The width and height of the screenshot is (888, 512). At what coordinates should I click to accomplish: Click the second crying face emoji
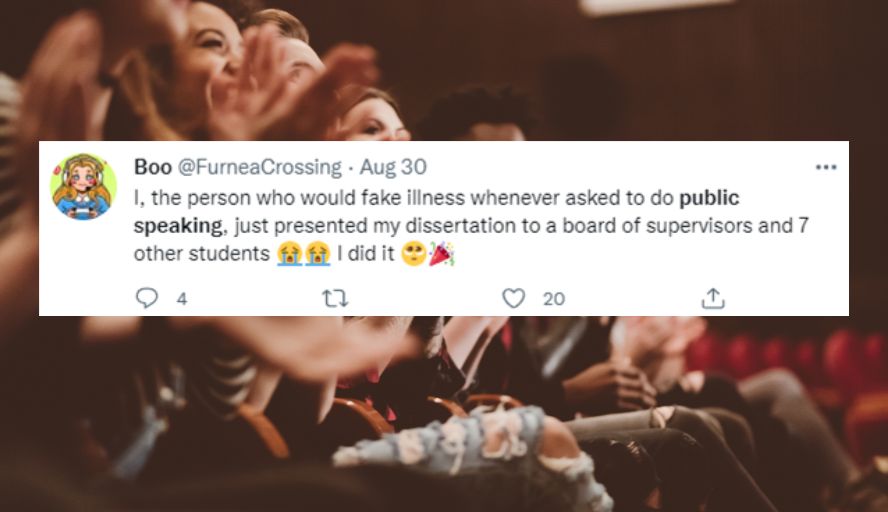coord(316,255)
